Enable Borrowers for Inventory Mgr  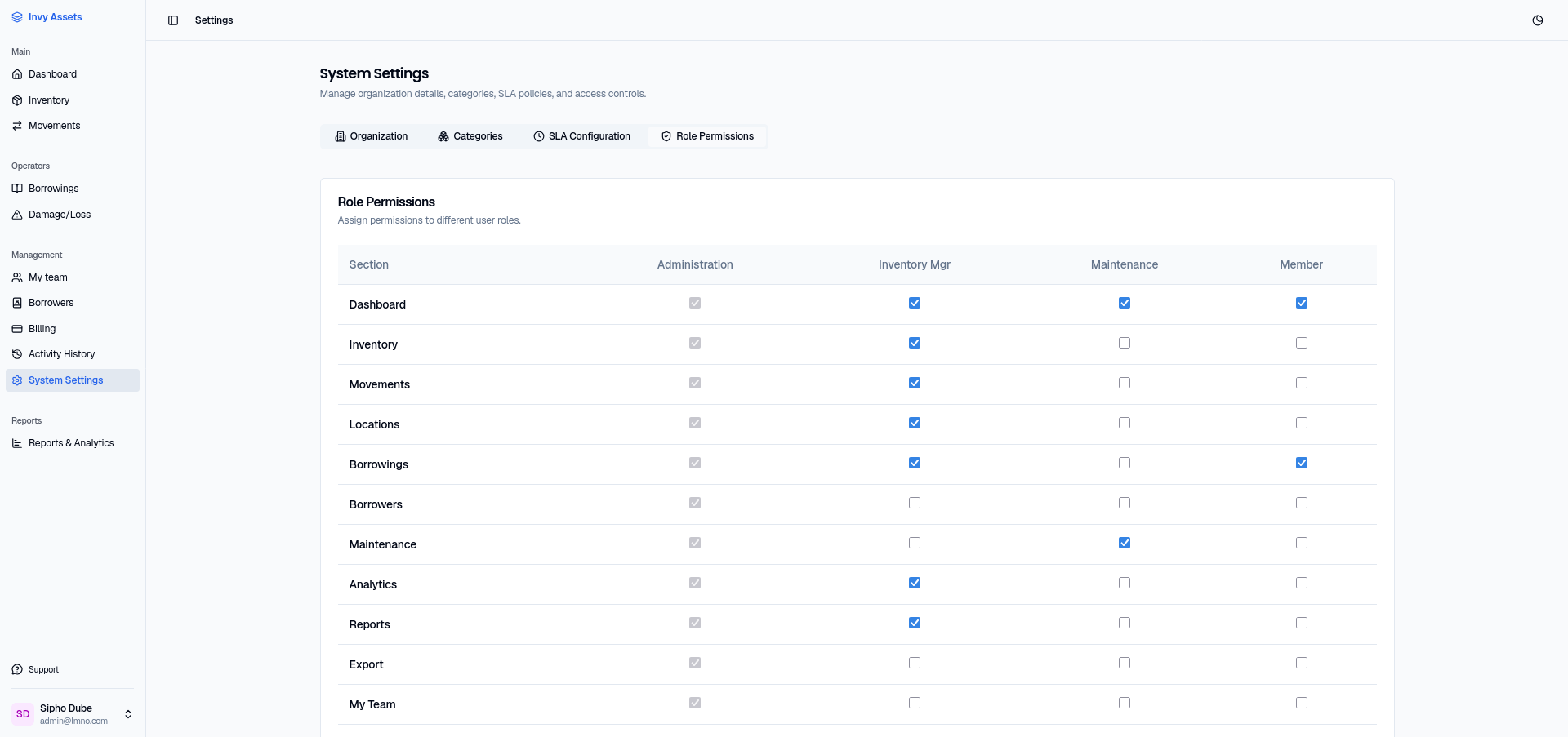pyautogui.click(x=915, y=503)
